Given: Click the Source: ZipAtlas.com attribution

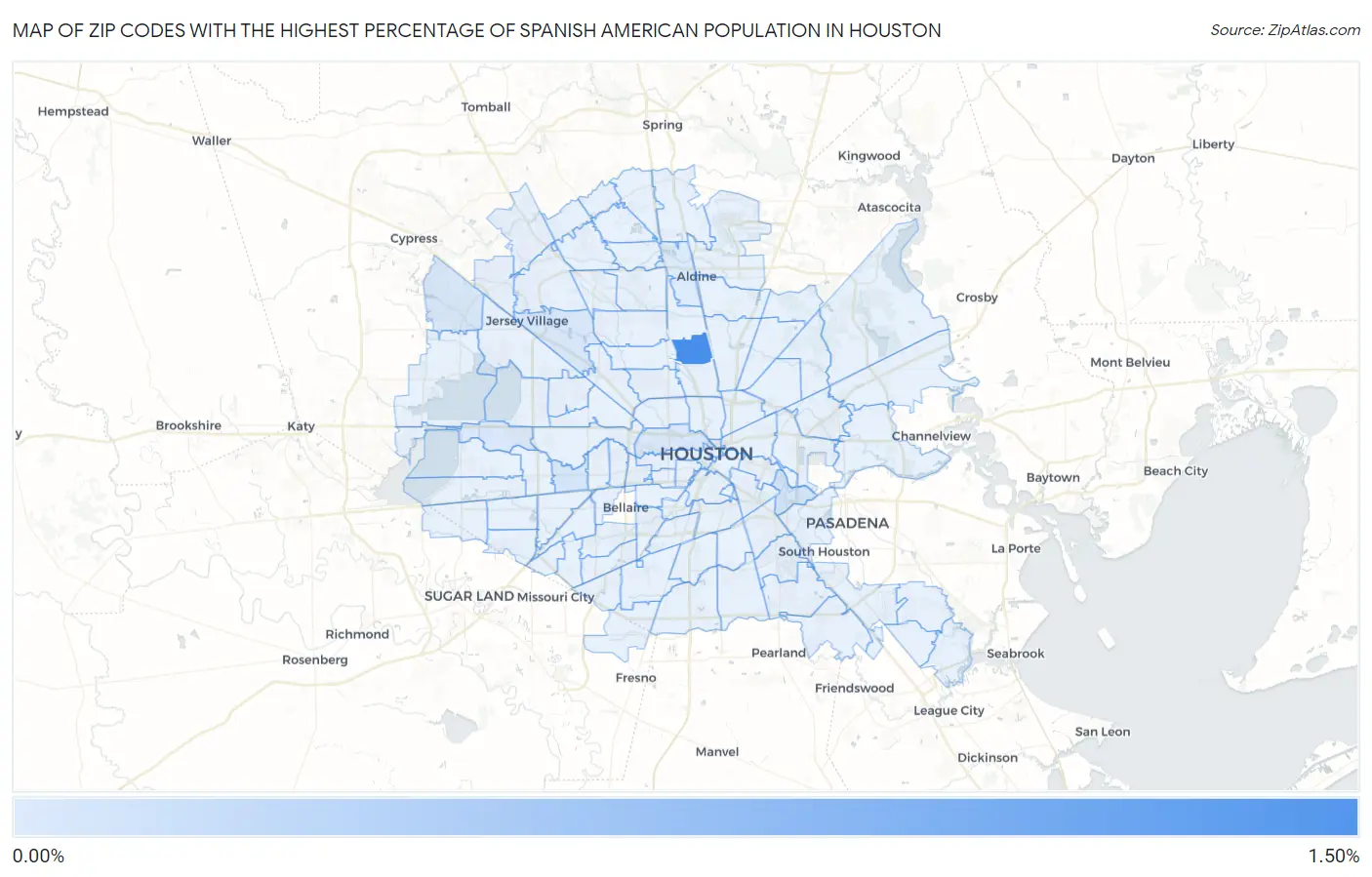Looking at the screenshot, I should click(x=1285, y=30).
